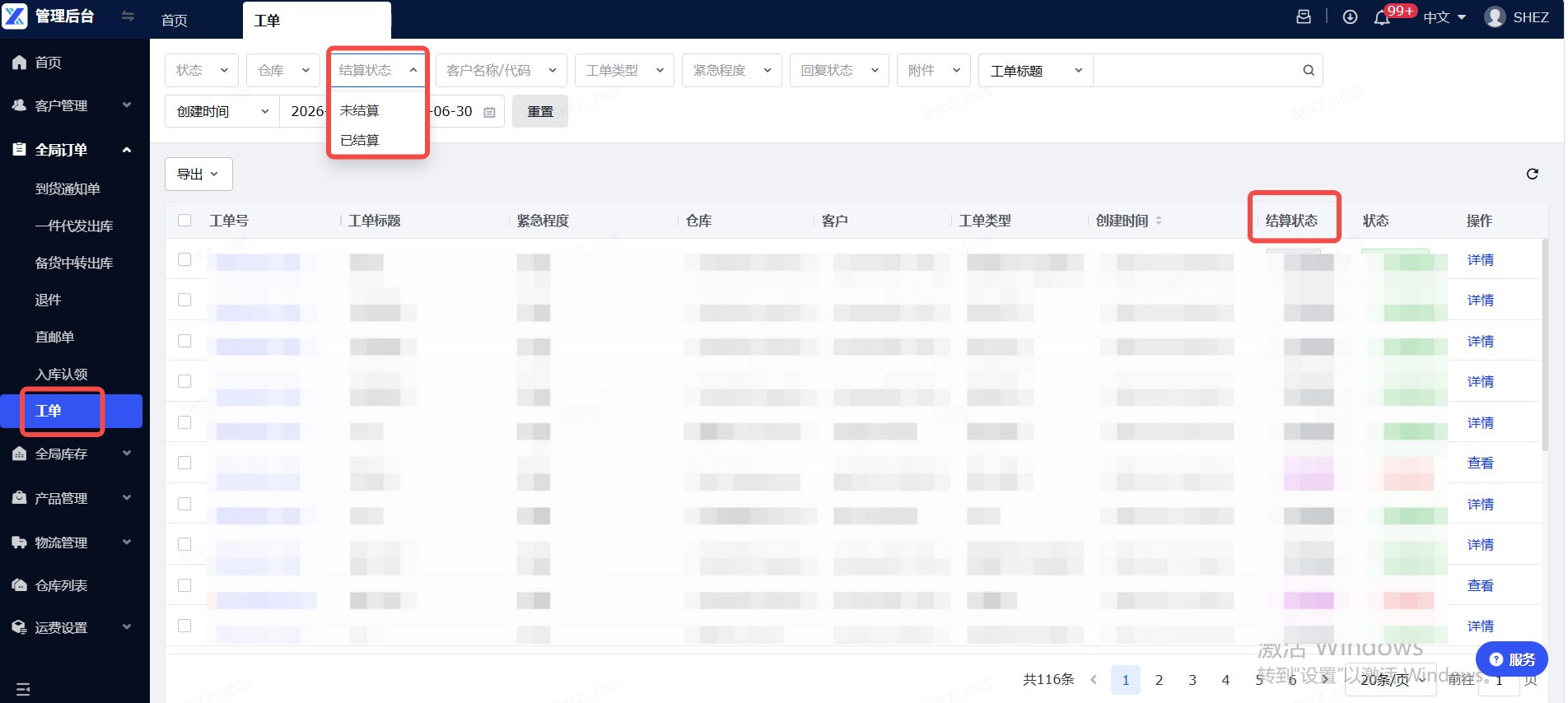
Task: Click the download icon in the header
Action: click(x=1350, y=16)
